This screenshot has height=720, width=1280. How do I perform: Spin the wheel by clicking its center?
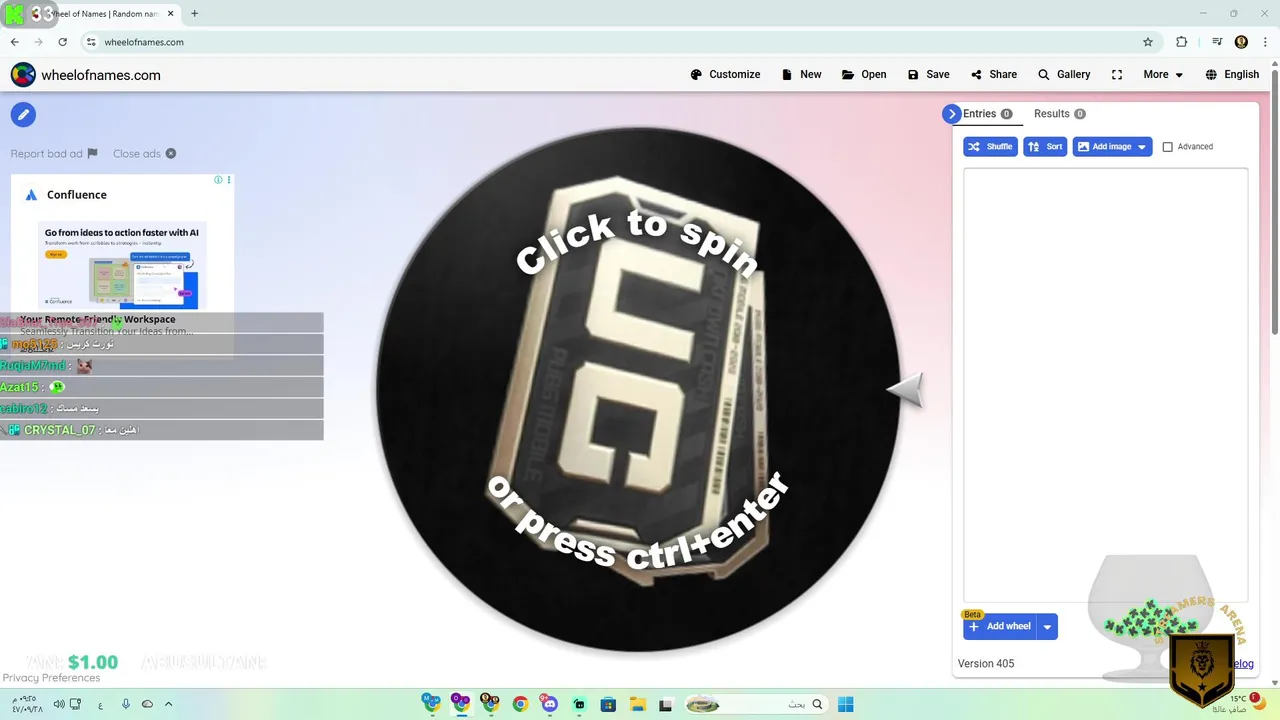tap(638, 390)
